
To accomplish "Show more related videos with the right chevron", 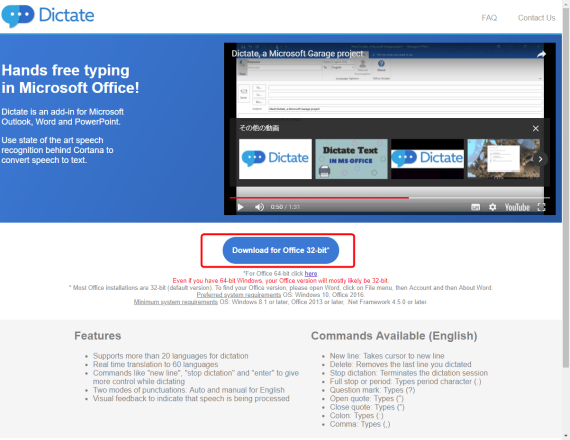I will click(x=540, y=159).
